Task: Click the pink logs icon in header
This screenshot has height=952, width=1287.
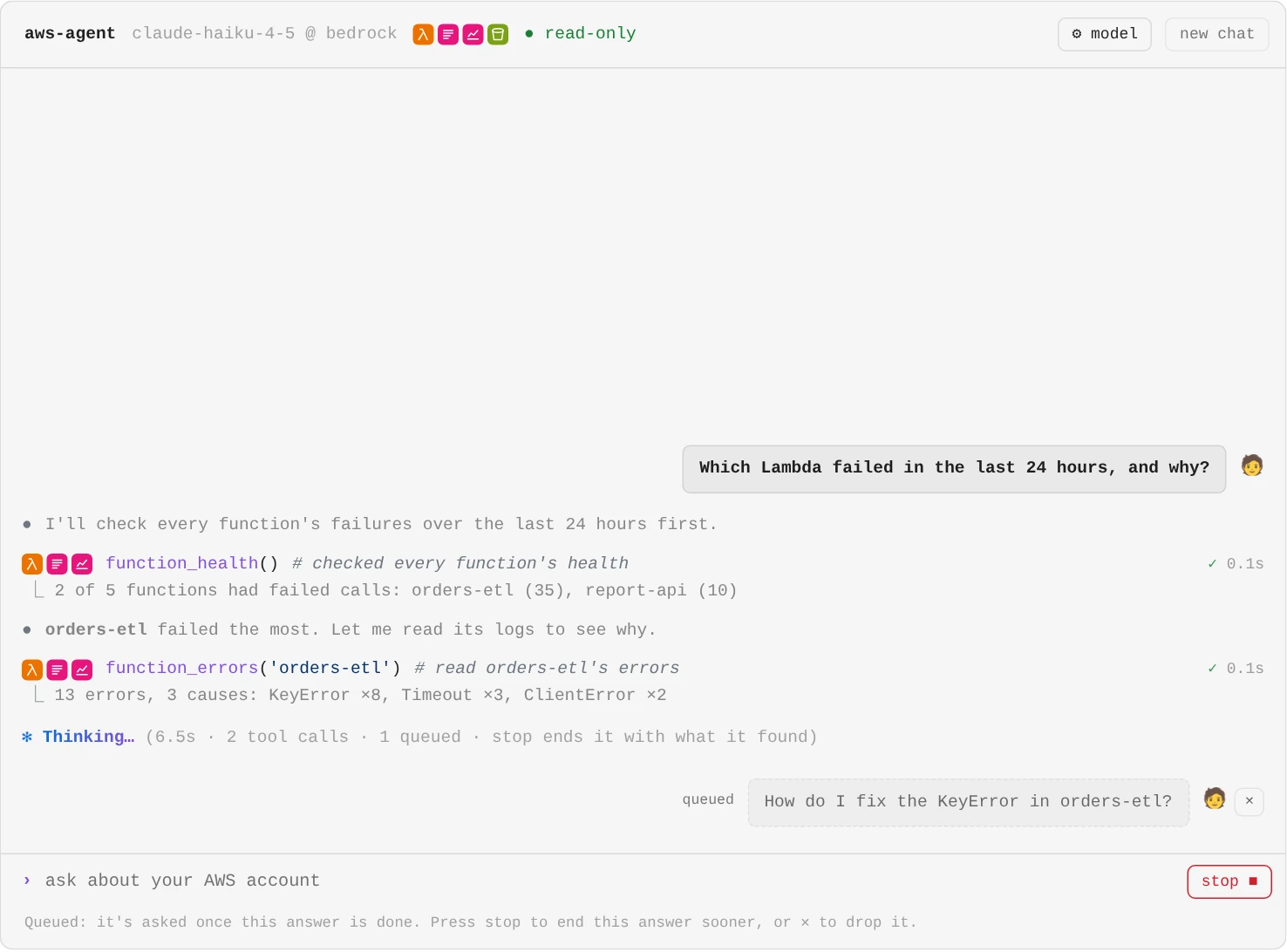Action: click(x=448, y=34)
